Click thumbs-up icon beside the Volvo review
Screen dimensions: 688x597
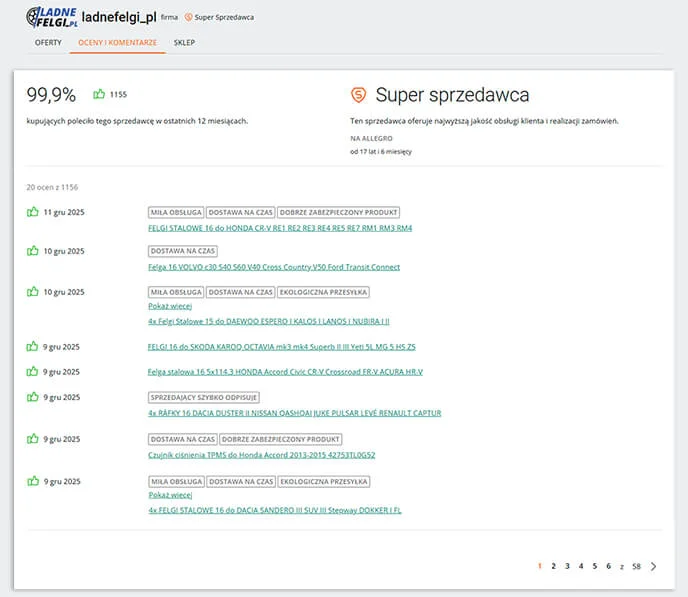point(33,251)
